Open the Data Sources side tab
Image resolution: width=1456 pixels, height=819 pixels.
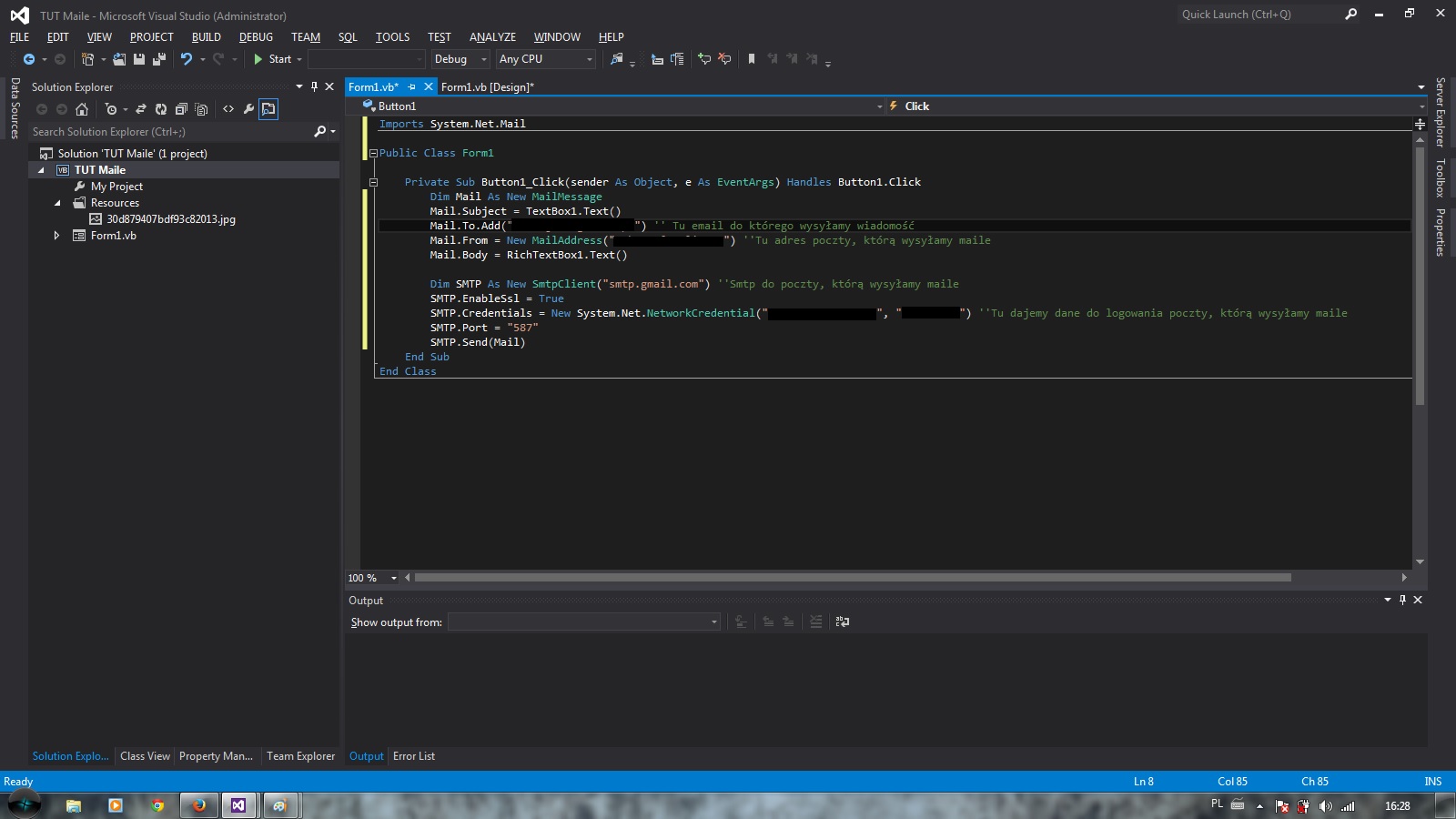click(15, 107)
